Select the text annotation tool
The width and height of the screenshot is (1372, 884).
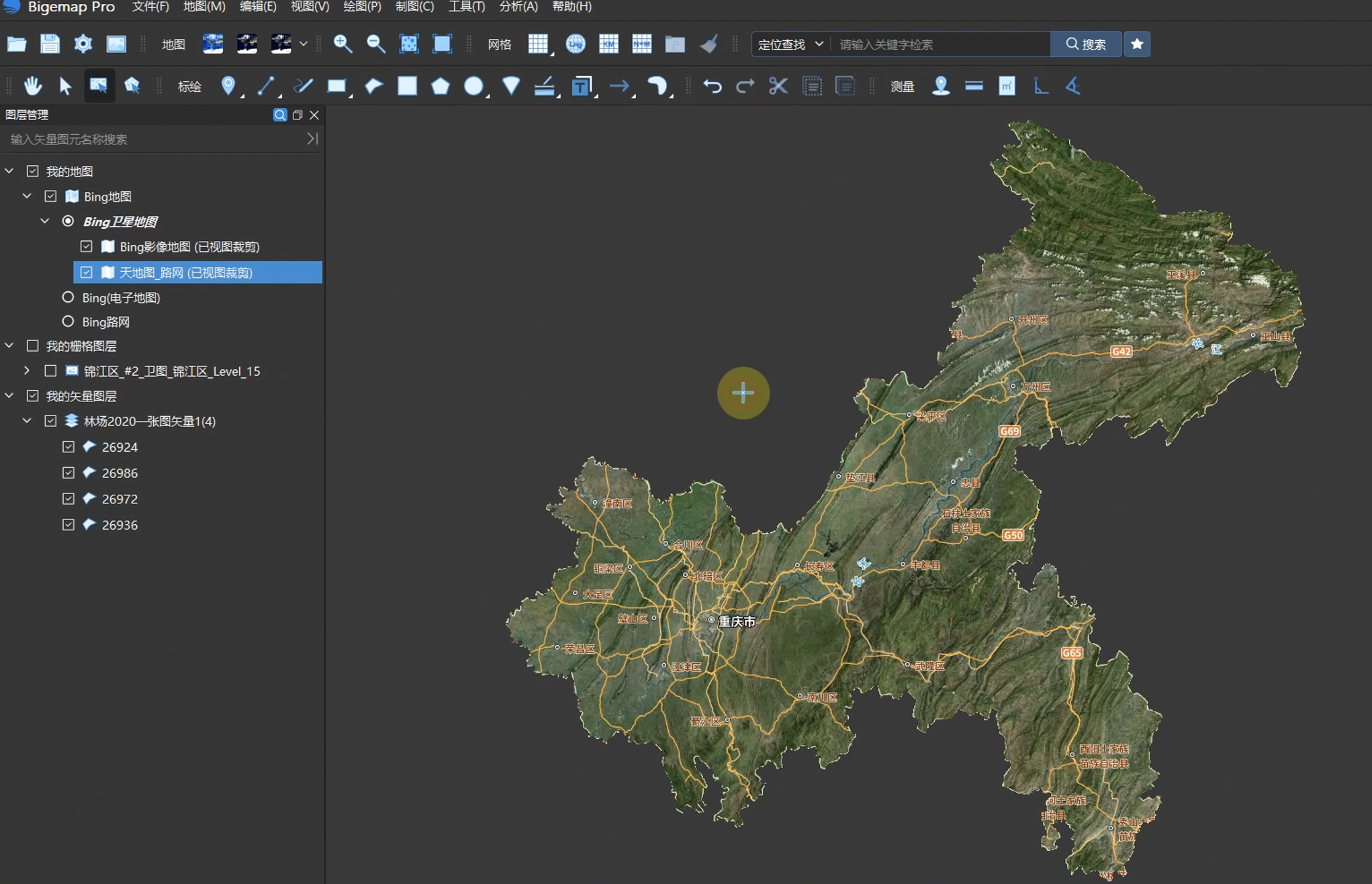click(x=582, y=86)
